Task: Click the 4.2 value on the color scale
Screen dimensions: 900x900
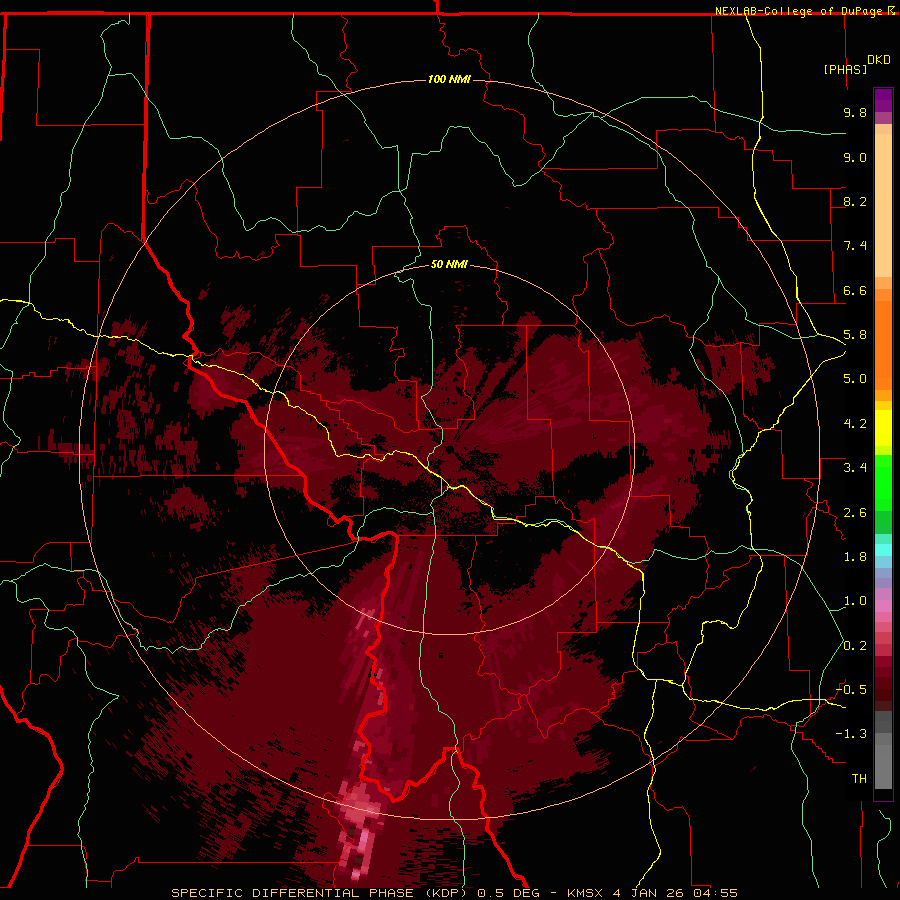Action: click(855, 424)
